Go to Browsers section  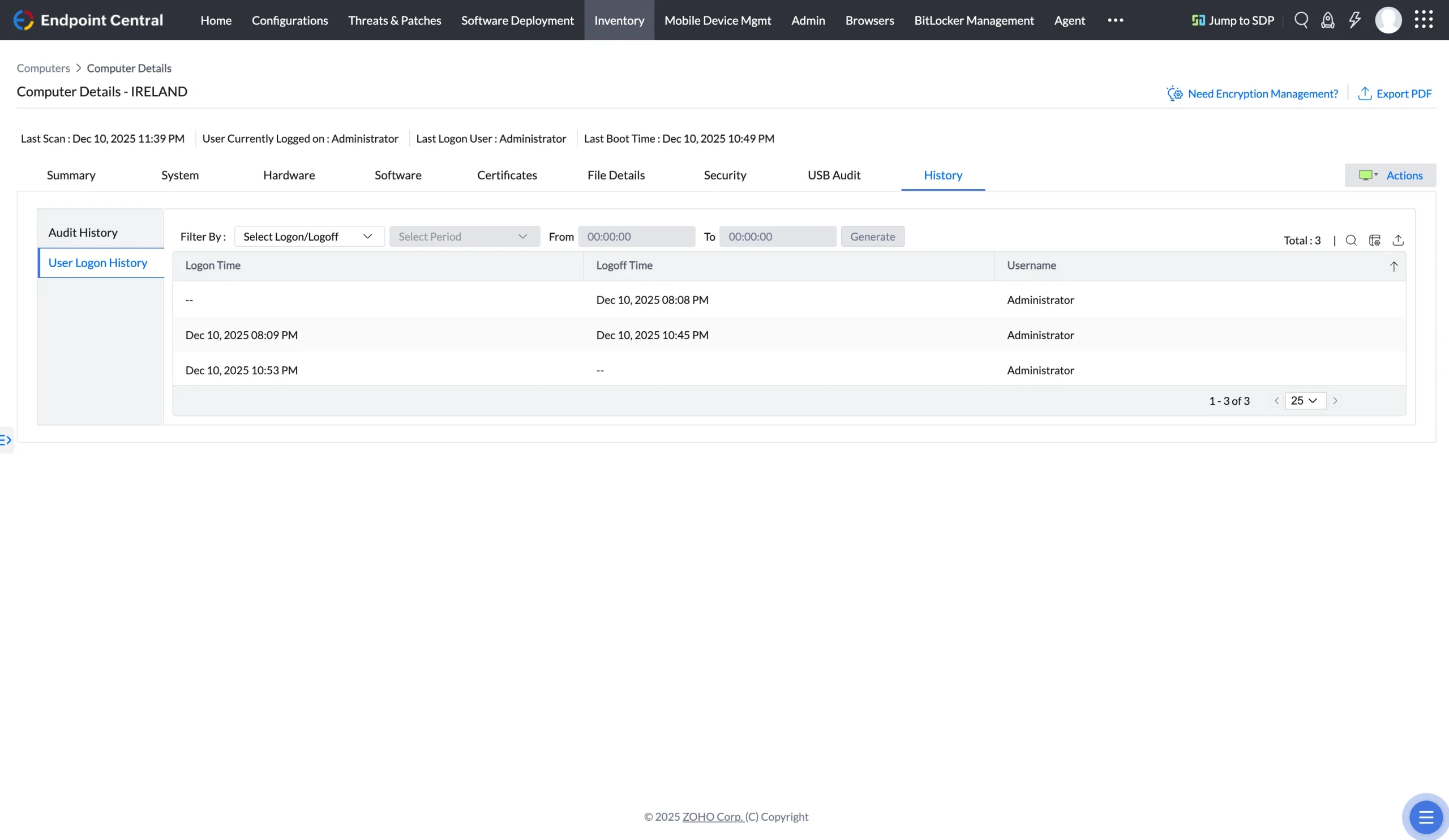(869, 20)
